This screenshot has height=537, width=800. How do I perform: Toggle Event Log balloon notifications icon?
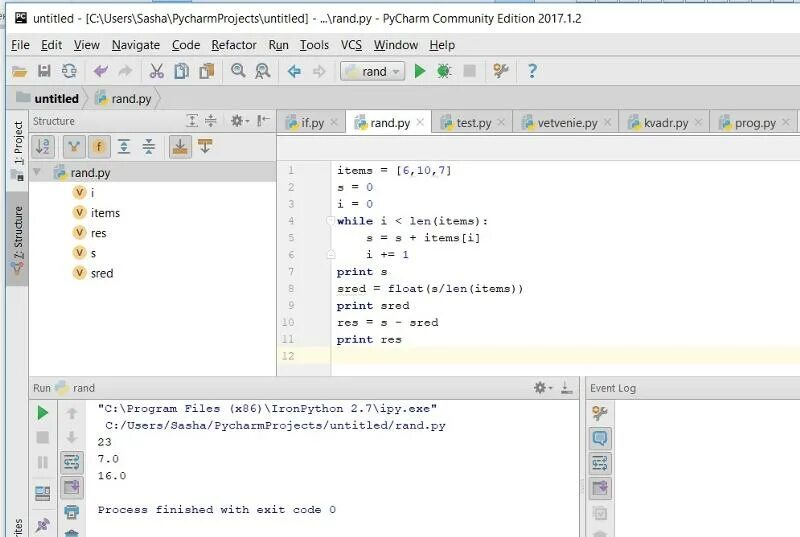click(x=600, y=438)
